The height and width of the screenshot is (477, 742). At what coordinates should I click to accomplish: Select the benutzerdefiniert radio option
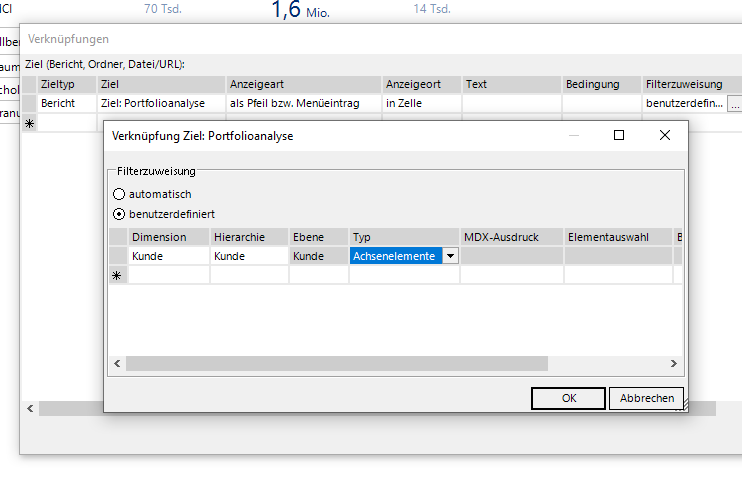[120, 214]
